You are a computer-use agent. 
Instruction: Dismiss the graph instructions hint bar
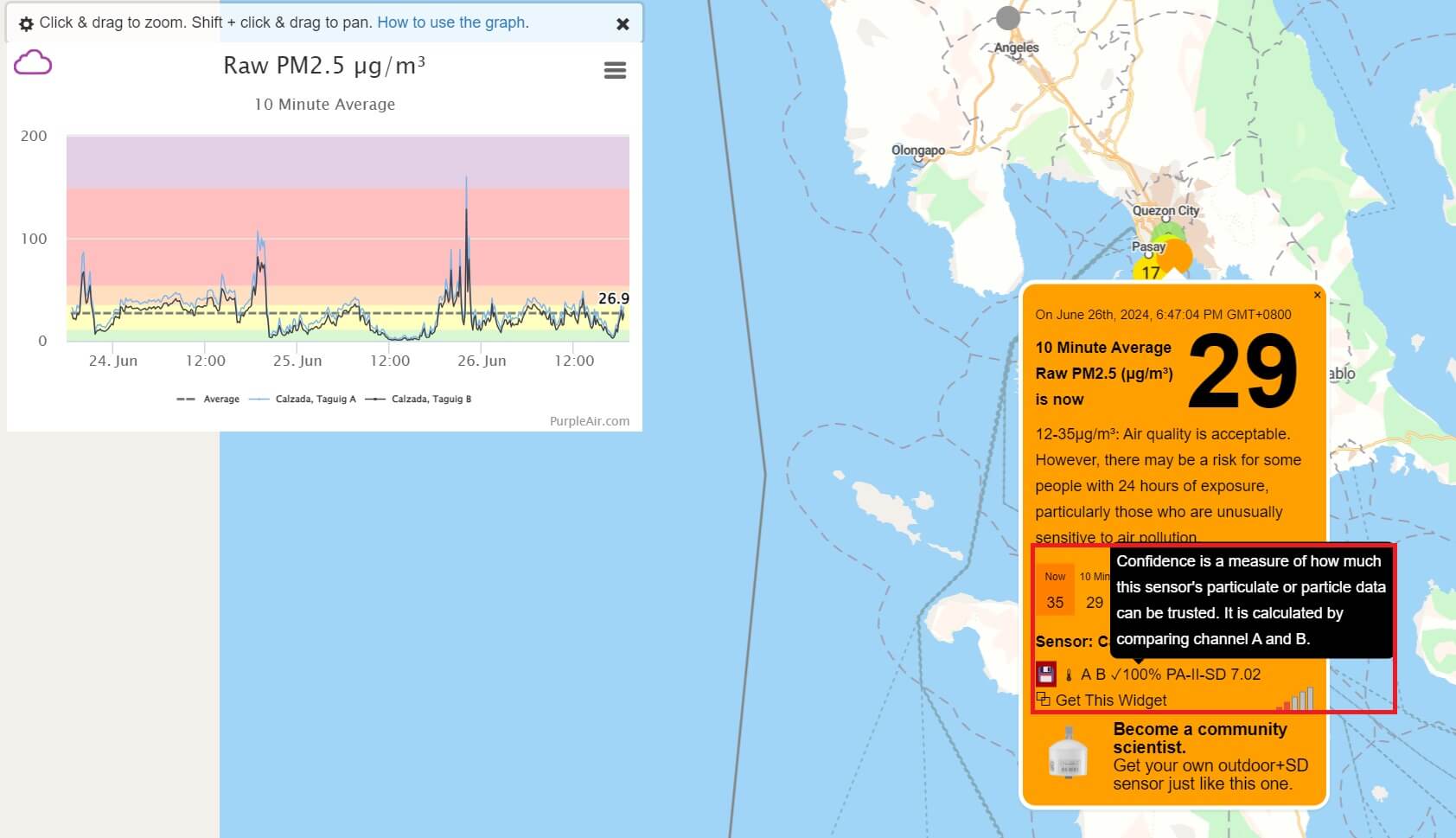(623, 24)
